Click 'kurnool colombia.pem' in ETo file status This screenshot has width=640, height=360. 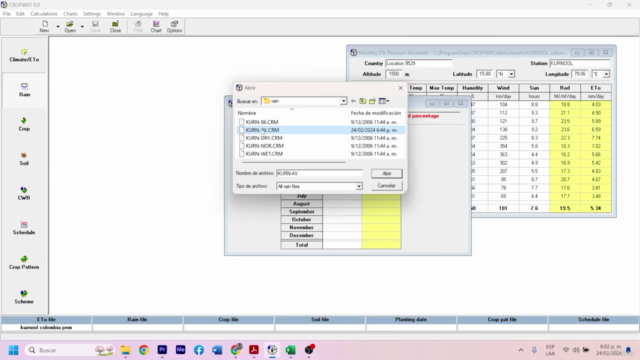(x=46, y=327)
